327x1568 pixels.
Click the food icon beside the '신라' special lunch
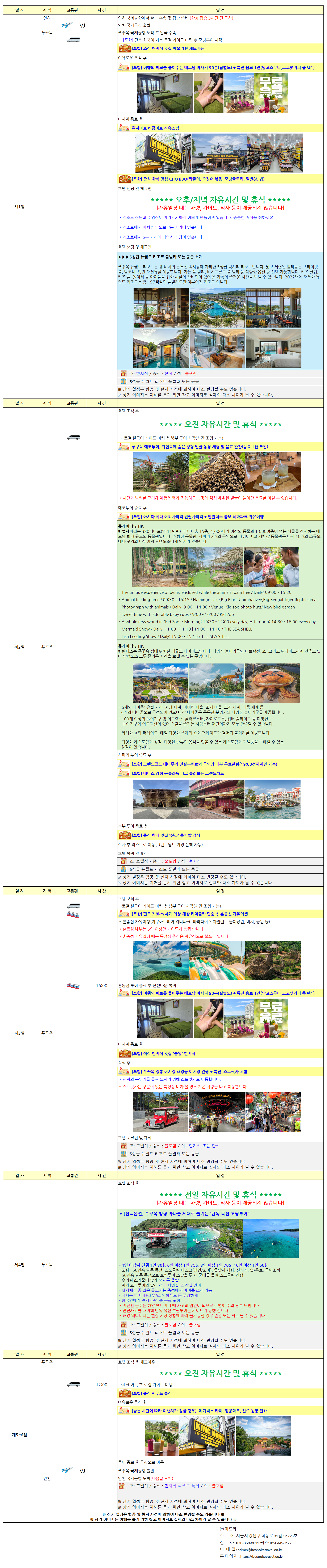click(x=125, y=835)
